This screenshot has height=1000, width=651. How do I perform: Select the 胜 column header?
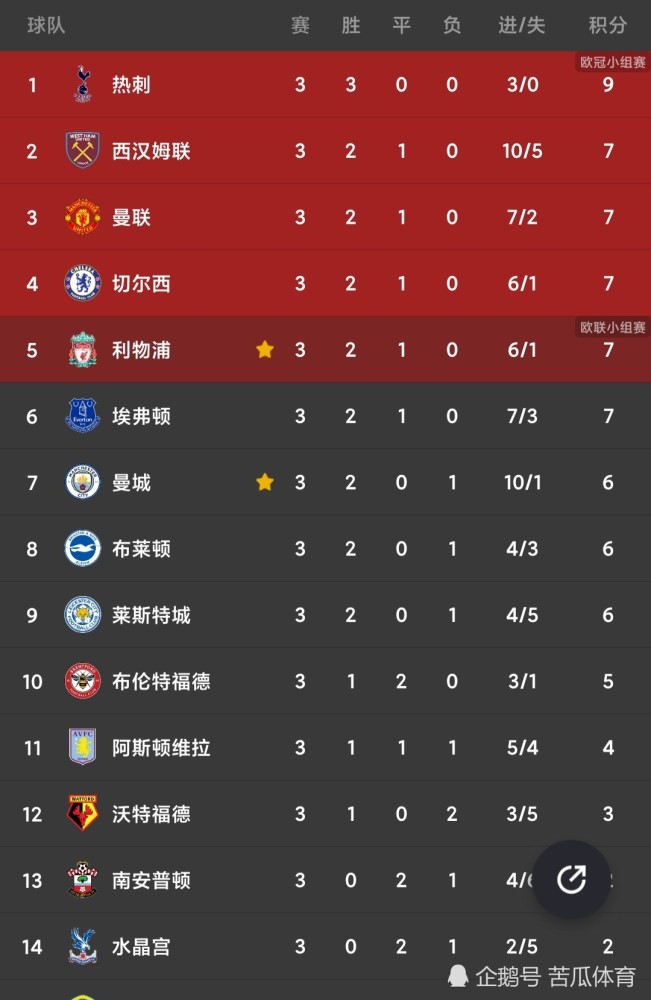click(x=351, y=26)
